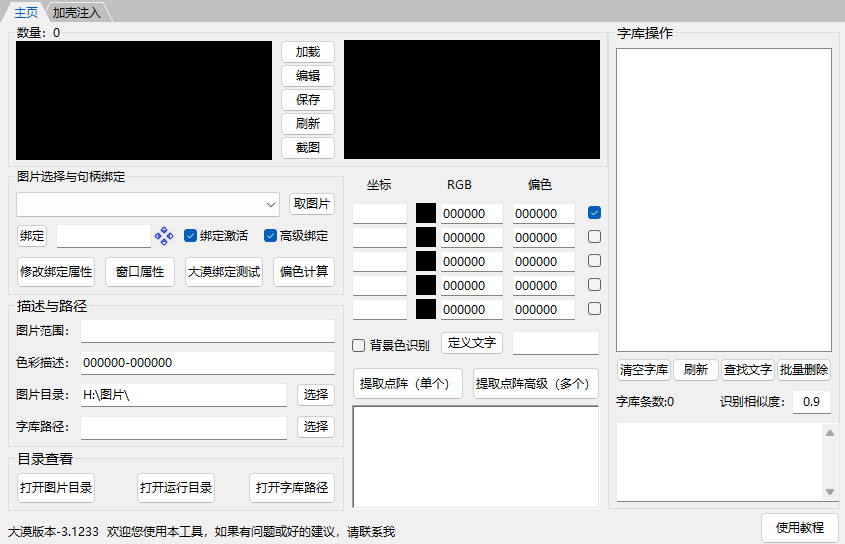Click the second row 偏色 field
Screen dimensions: 845x544
click(x=544, y=237)
